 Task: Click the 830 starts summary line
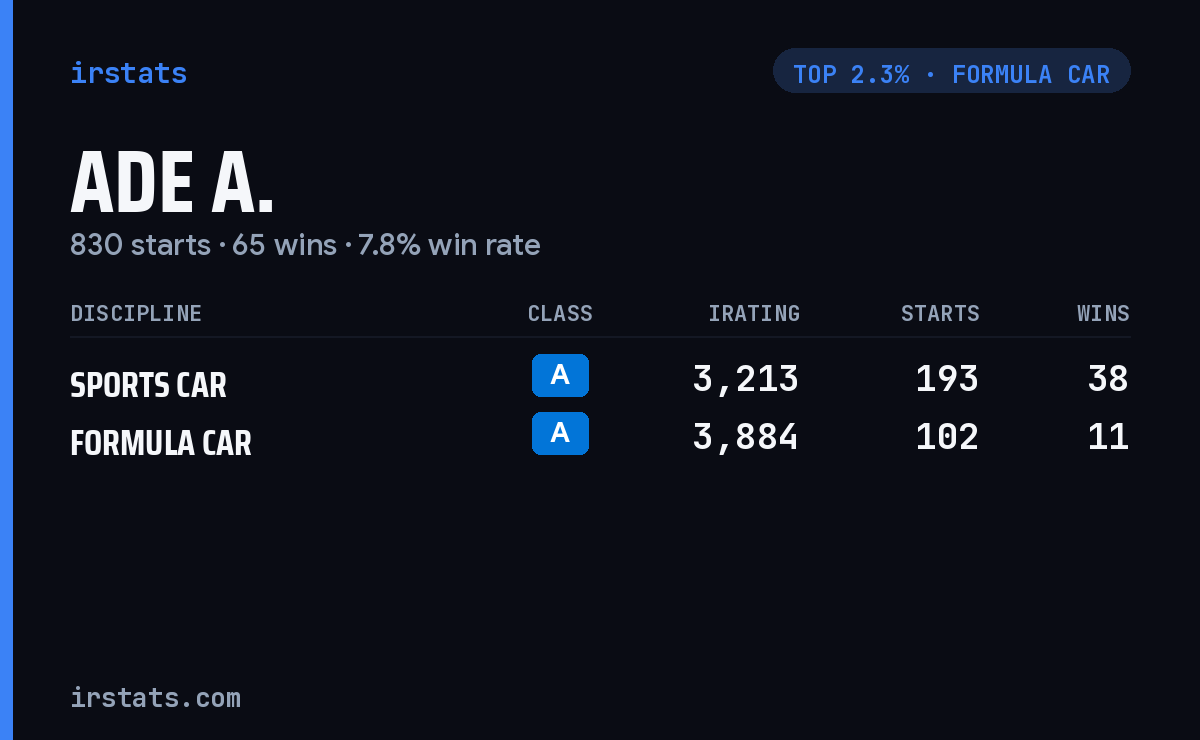click(305, 244)
